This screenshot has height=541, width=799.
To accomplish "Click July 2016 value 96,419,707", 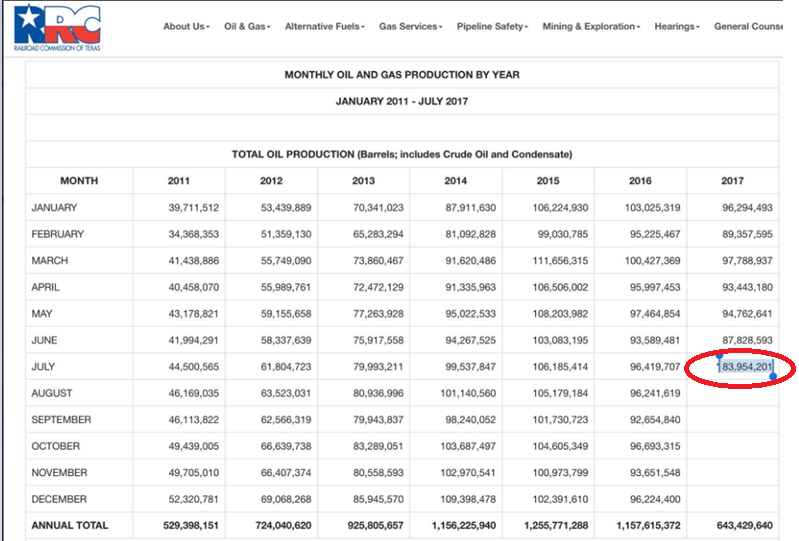I will tap(655, 367).
